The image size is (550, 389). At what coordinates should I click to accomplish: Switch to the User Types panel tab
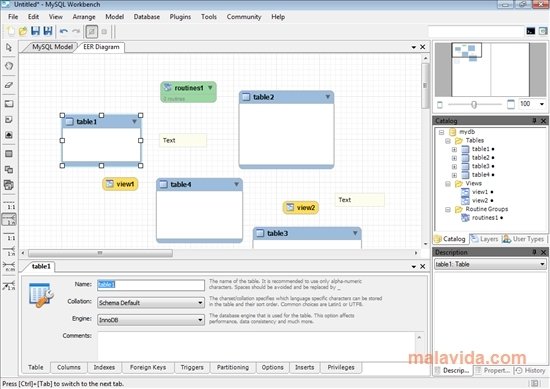pos(523,239)
